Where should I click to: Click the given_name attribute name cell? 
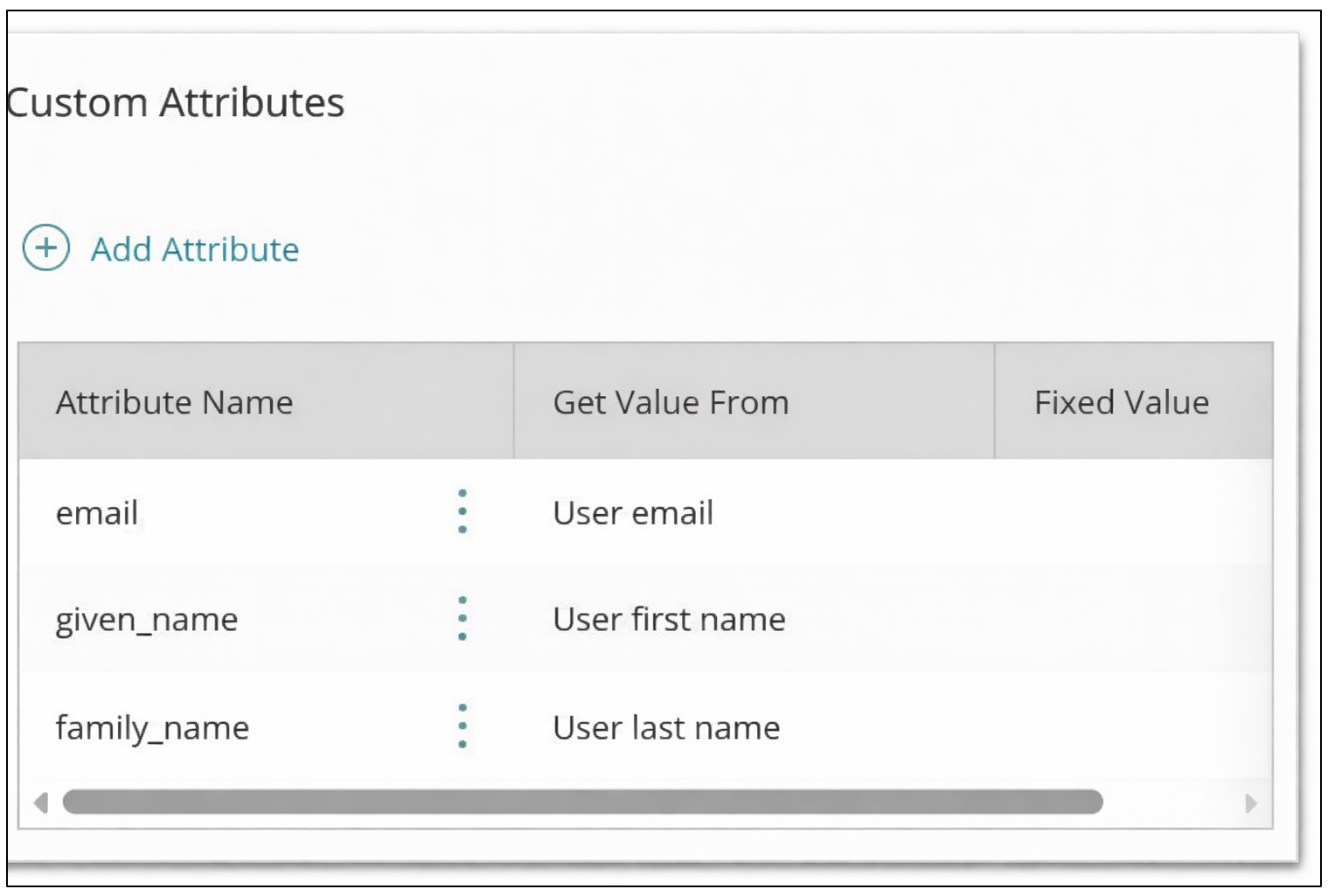click(266, 619)
